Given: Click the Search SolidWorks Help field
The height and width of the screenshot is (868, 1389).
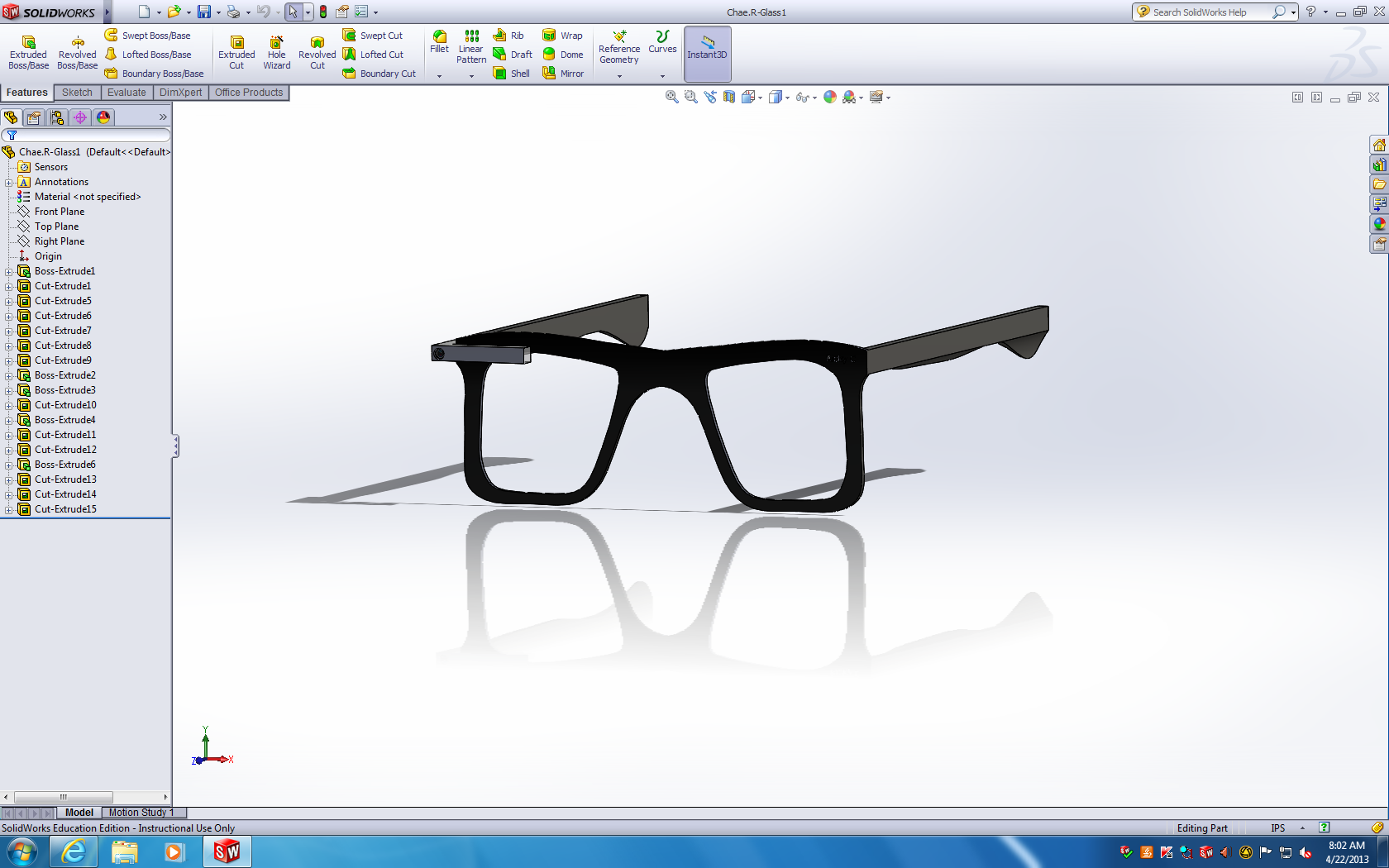Looking at the screenshot, I should 1210,12.
